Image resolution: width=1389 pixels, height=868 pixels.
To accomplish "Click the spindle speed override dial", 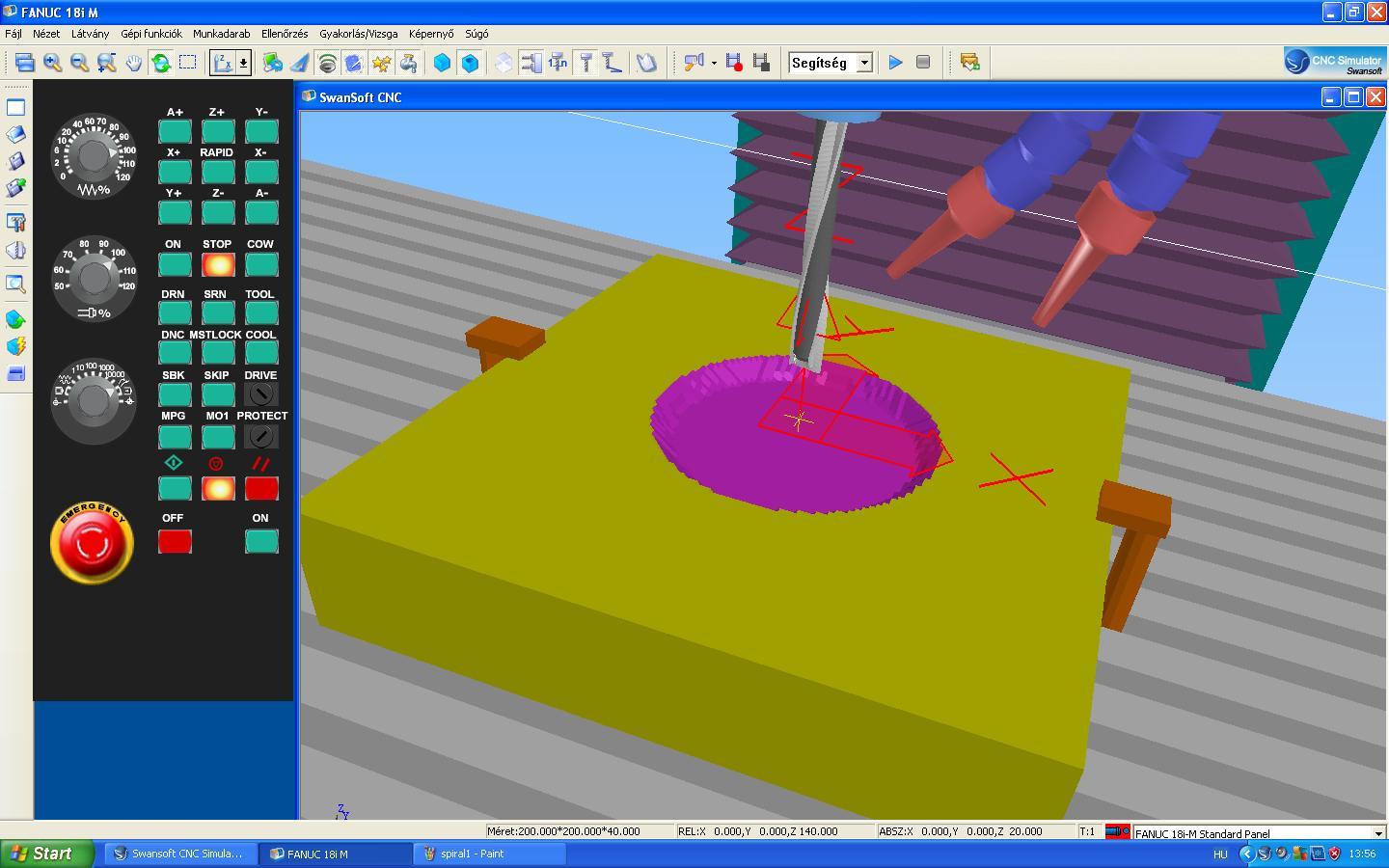I will click(x=94, y=279).
